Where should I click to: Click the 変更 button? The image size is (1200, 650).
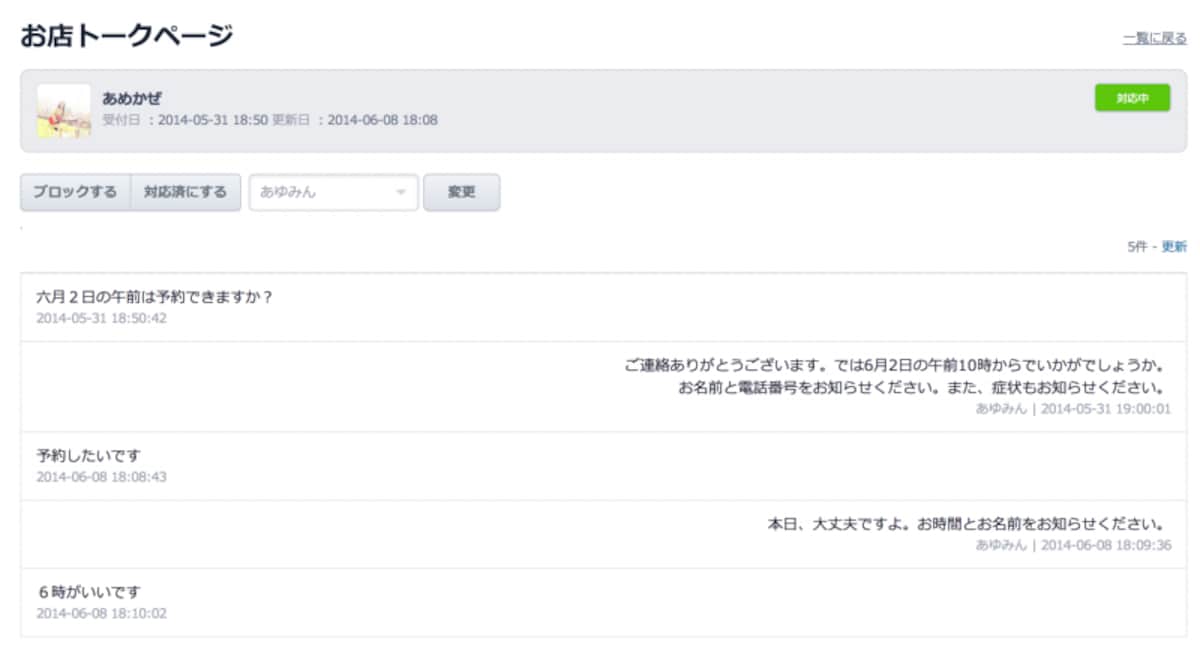[x=461, y=192]
